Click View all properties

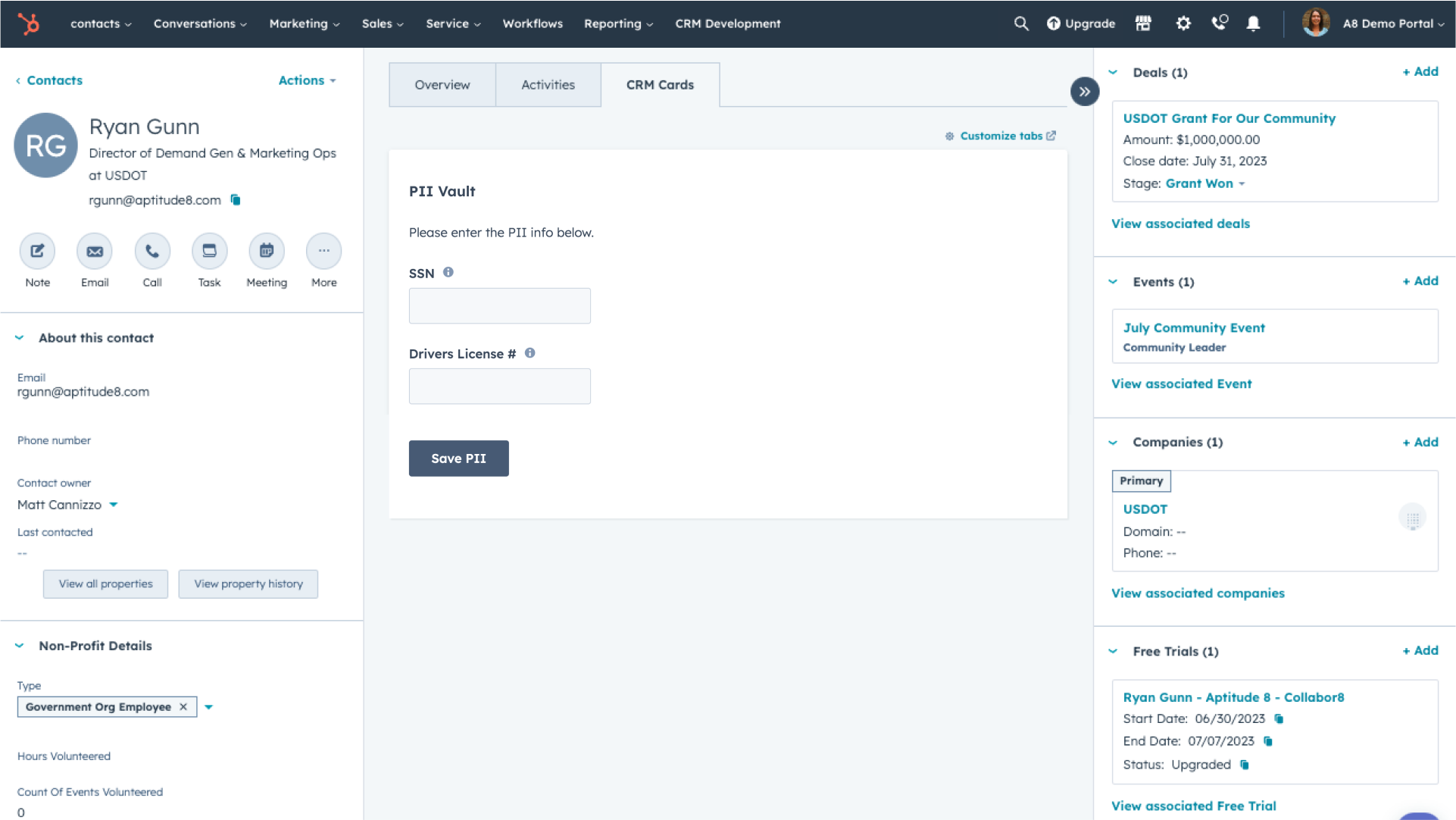click(105, 584)
